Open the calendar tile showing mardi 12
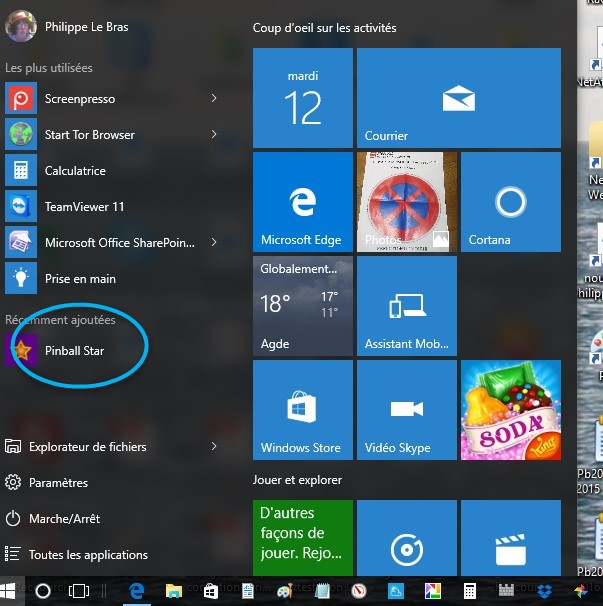This screenshot has height=606, width=603. click(303, 98)
